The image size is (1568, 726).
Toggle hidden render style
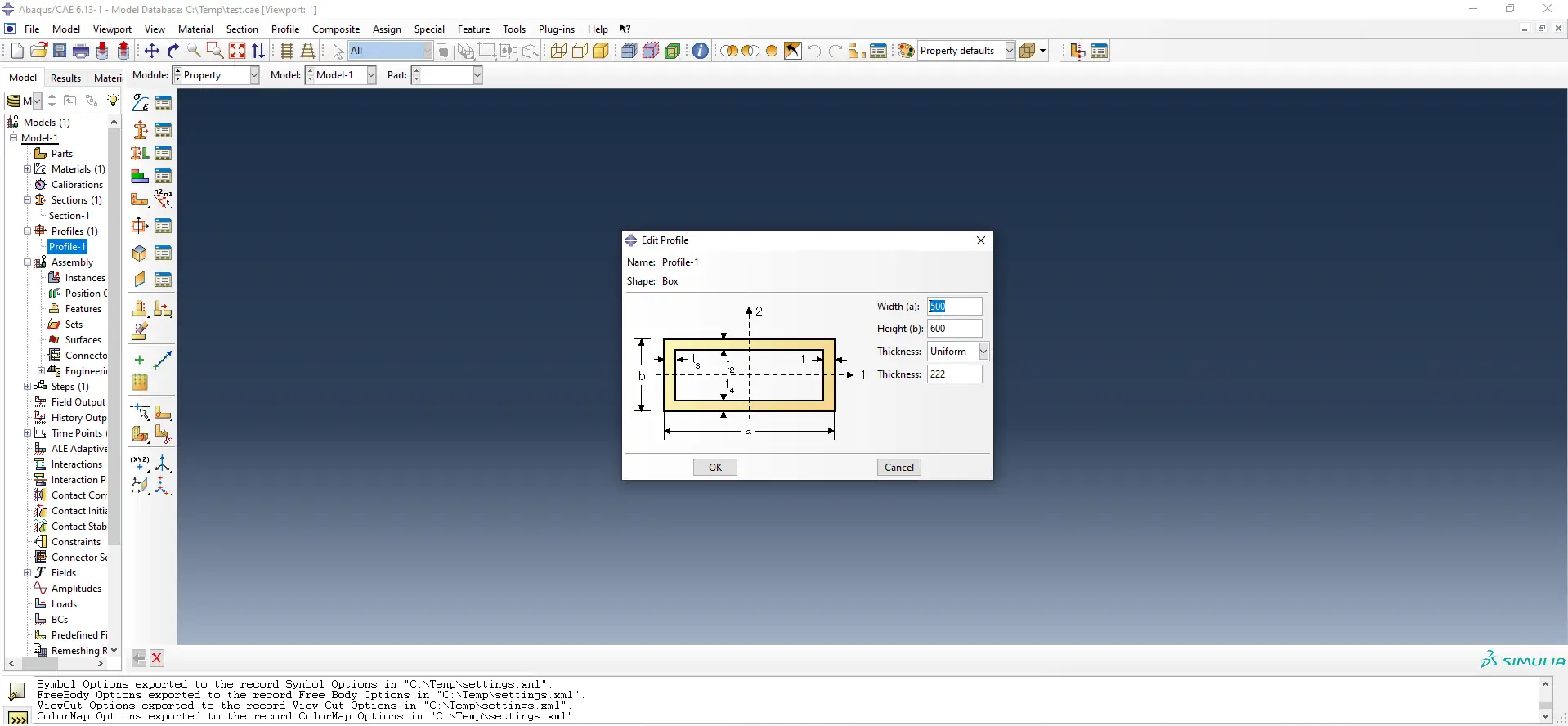(x=580, y=51)
